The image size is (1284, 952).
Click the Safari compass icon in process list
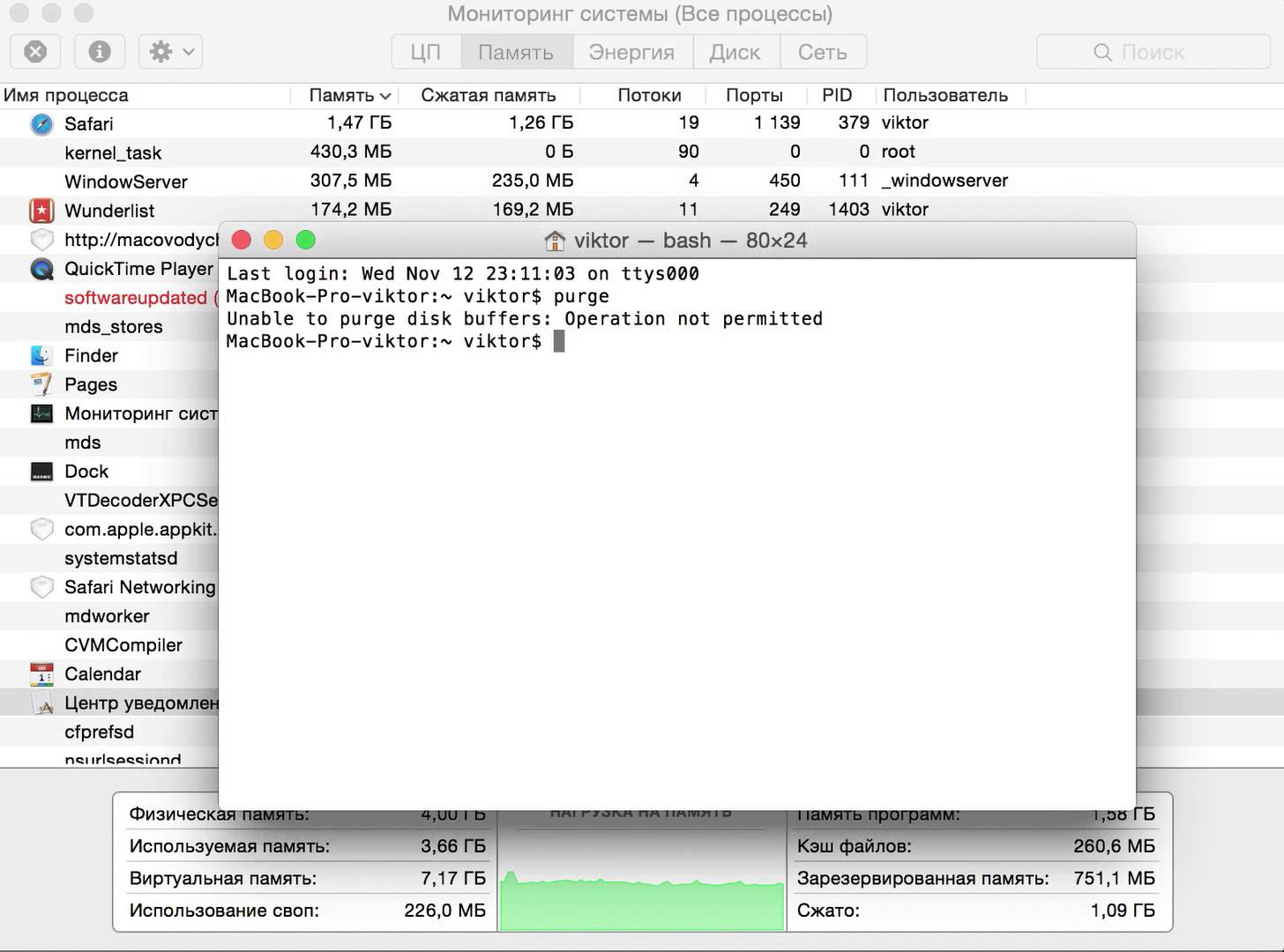click(x=41, y=123)
